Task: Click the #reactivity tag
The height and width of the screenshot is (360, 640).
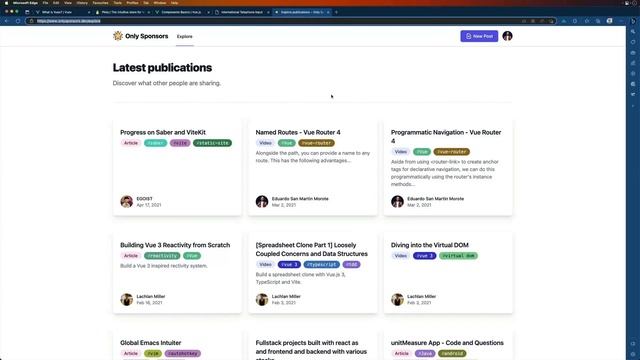Action: (162, 256)
